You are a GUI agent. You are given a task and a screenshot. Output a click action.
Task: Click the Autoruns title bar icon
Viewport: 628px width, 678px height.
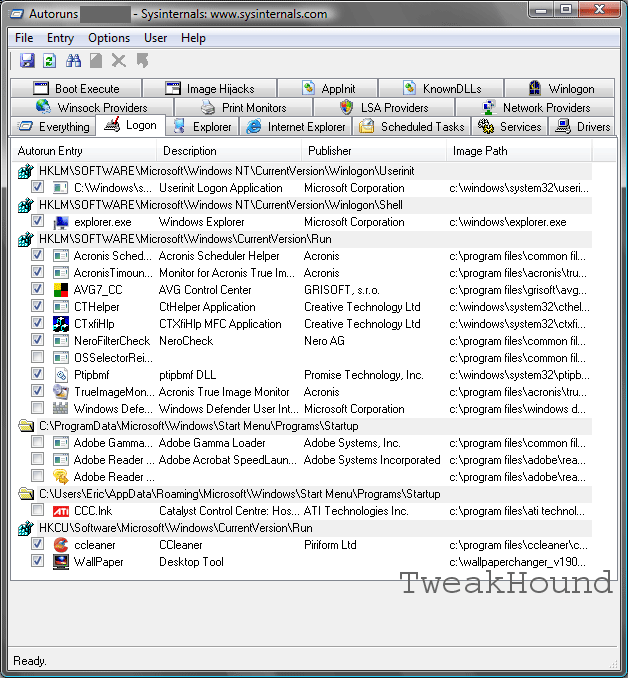16,14
